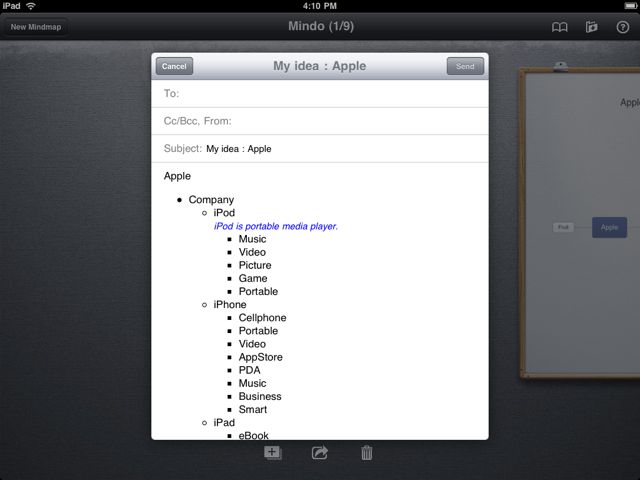Click the blue 'iPod is portable media player.' note
Viewport: 640px width, 480px height.
point(276,226)
